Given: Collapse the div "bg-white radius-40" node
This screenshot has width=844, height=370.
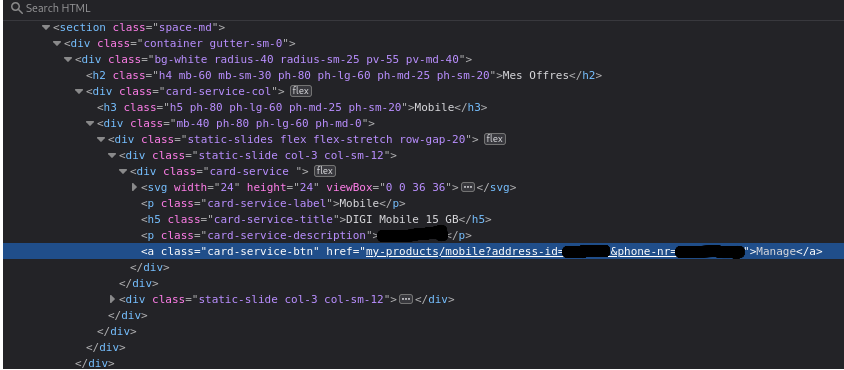Looking at the screenshot, I should [68, 60].
